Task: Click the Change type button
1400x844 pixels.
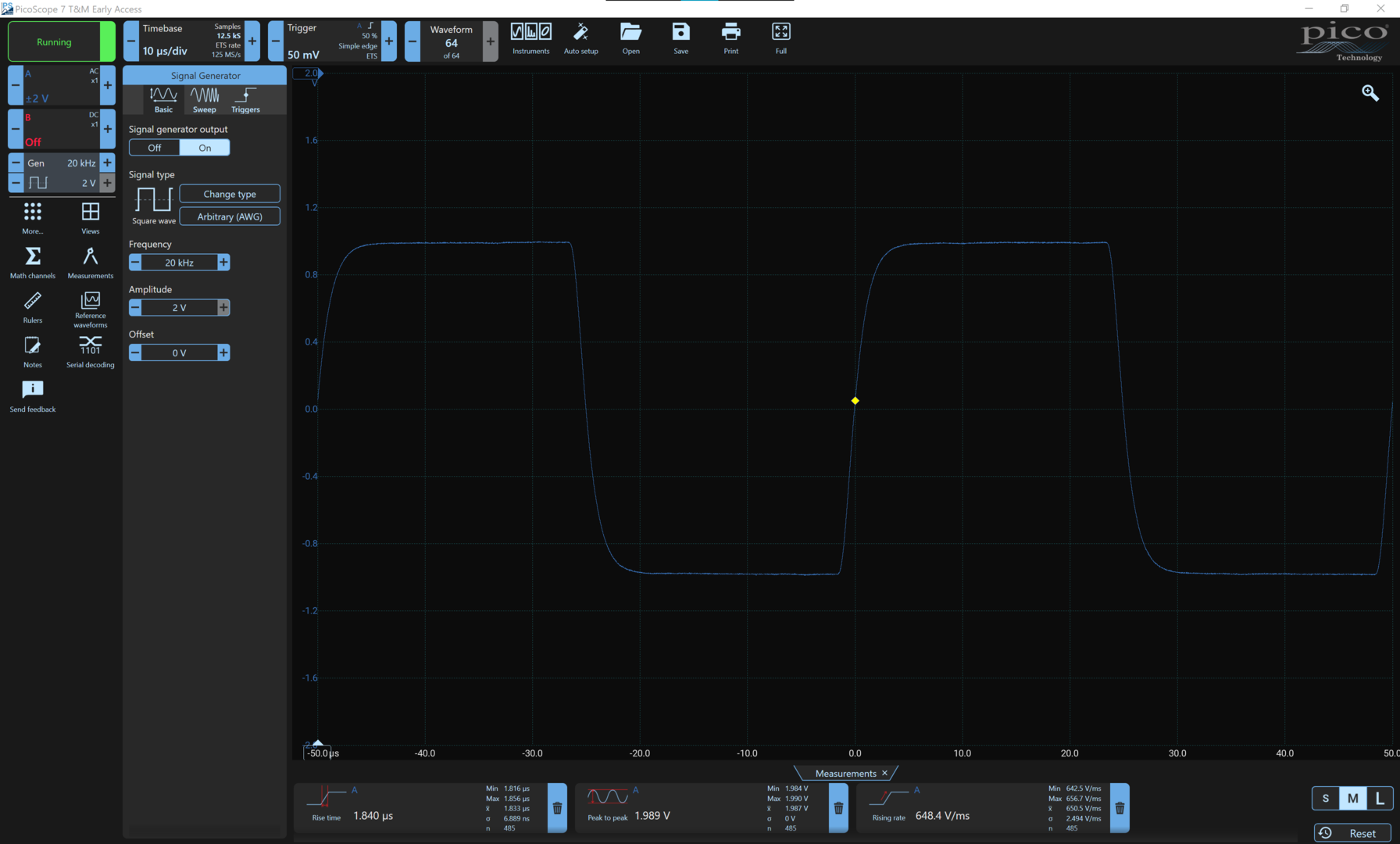Action: (230, 194)
